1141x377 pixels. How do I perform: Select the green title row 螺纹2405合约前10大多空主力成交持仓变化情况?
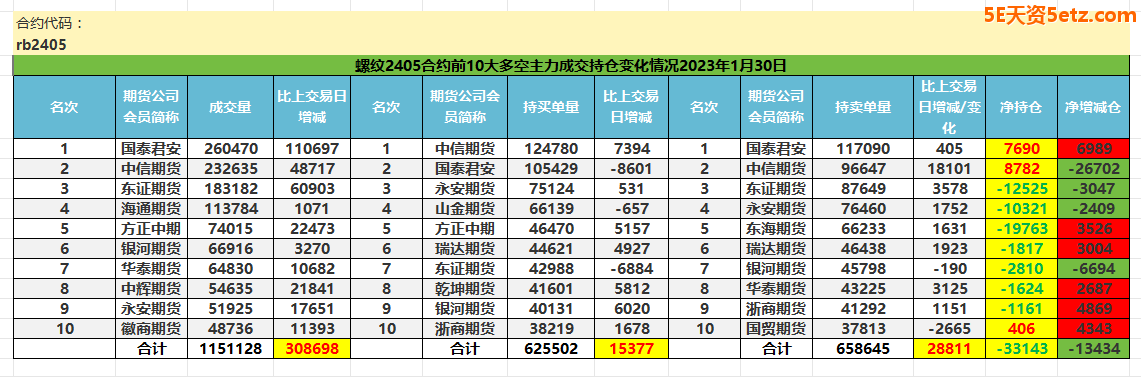click(570, 66)
